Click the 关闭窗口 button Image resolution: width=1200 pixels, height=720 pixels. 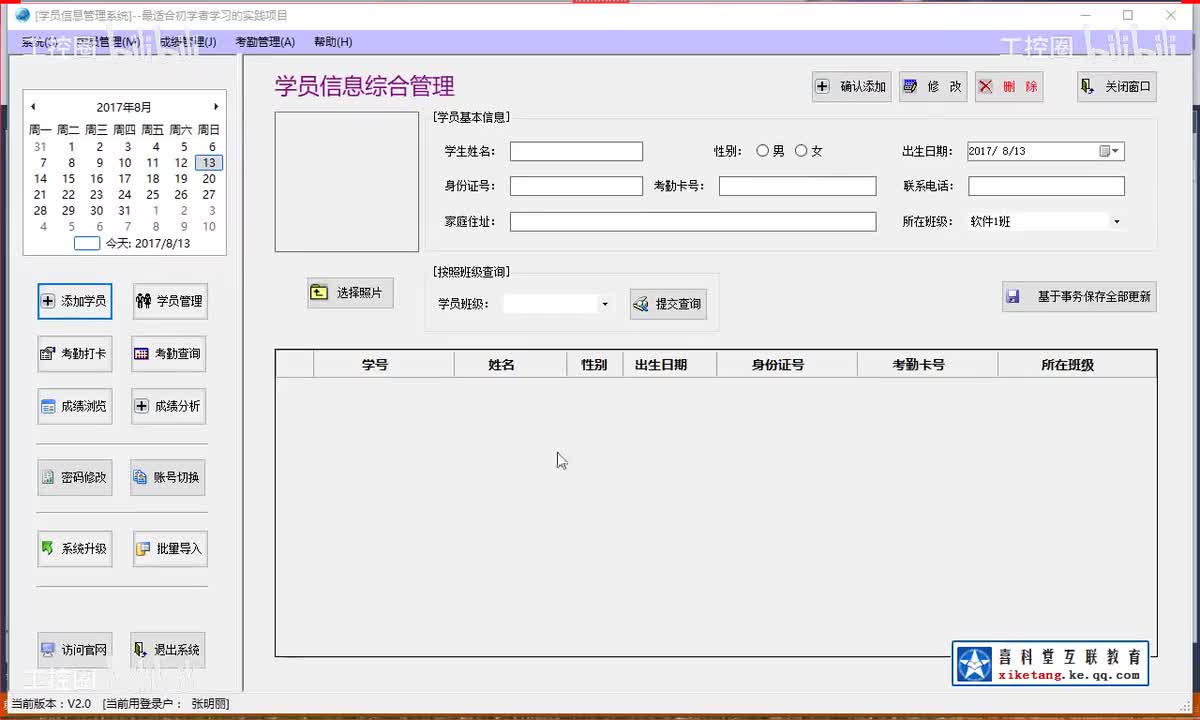point(1117,87)
